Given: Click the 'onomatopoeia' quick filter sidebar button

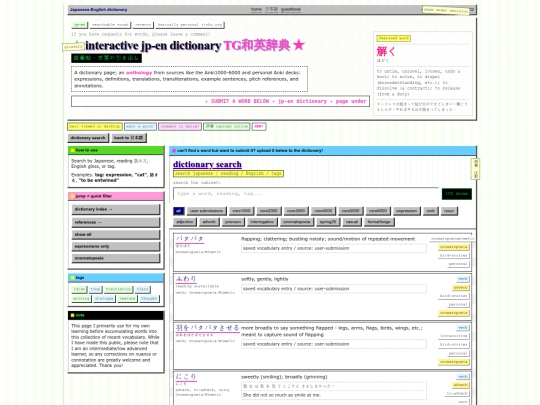Looking at the screenshot, I should (x=116, y=258).
